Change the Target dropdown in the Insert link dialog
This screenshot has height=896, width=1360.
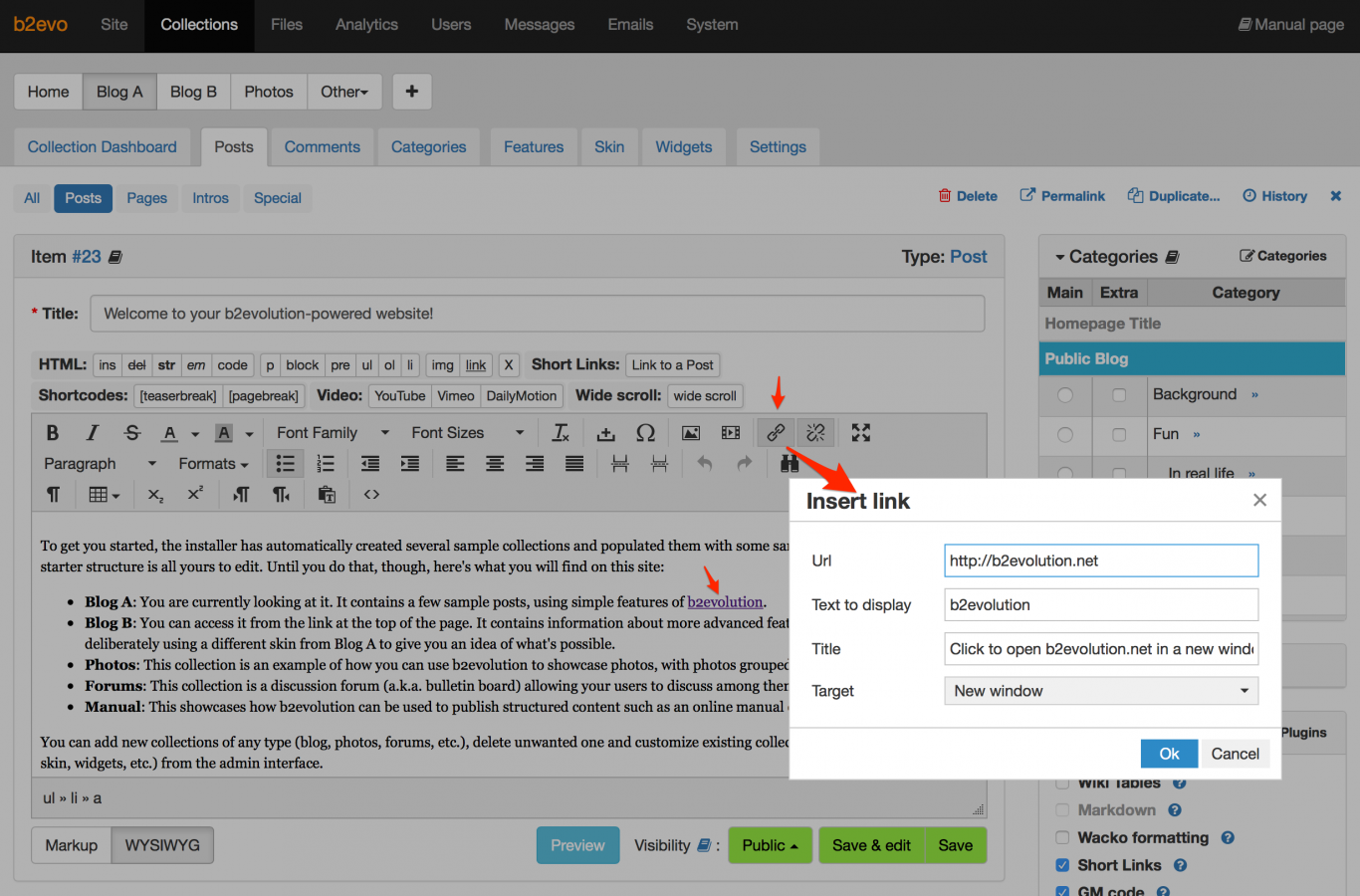1100,690
